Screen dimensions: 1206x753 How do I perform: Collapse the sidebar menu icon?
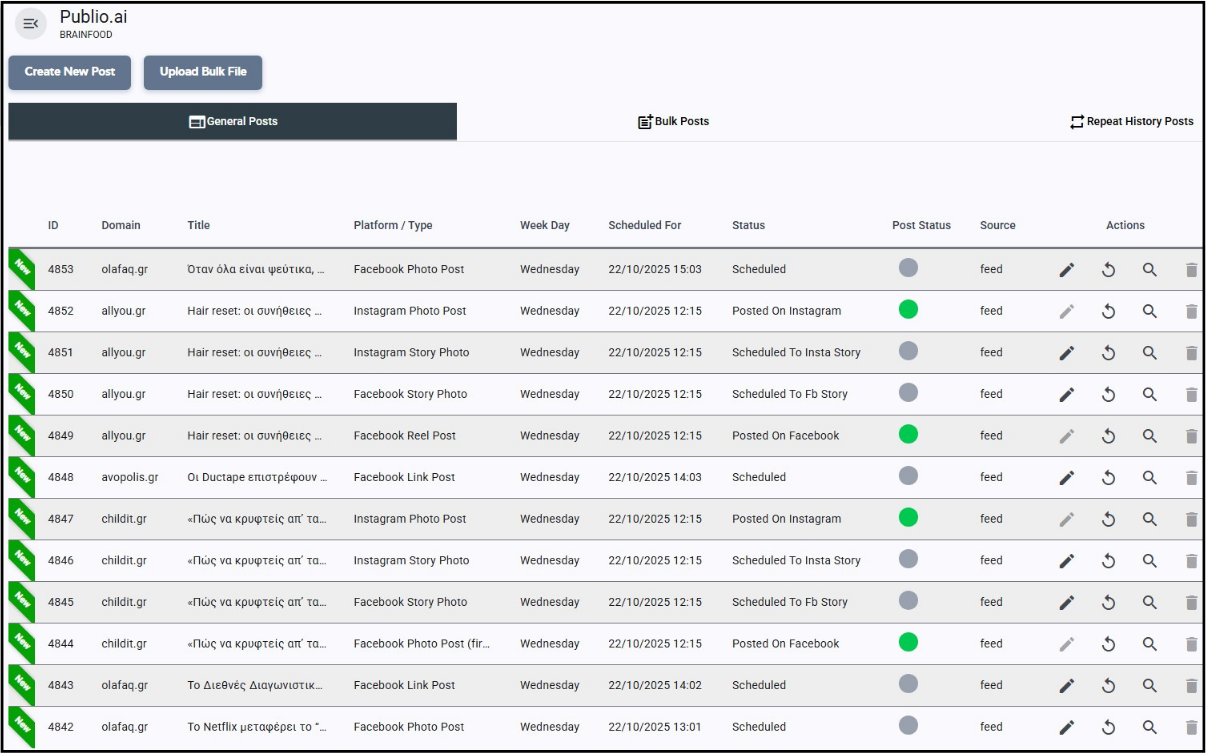pyautogui.click(x=30, y=24)
